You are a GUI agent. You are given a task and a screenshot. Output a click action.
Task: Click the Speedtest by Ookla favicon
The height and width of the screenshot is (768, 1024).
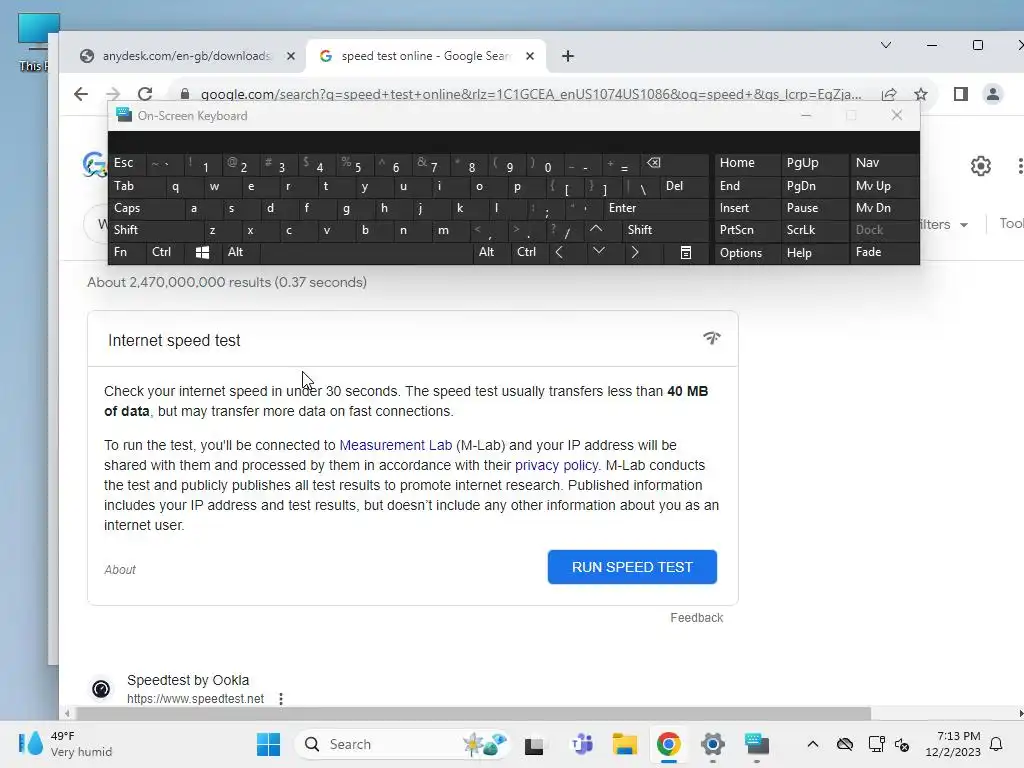pyautogui.click(x=101, y=688)
